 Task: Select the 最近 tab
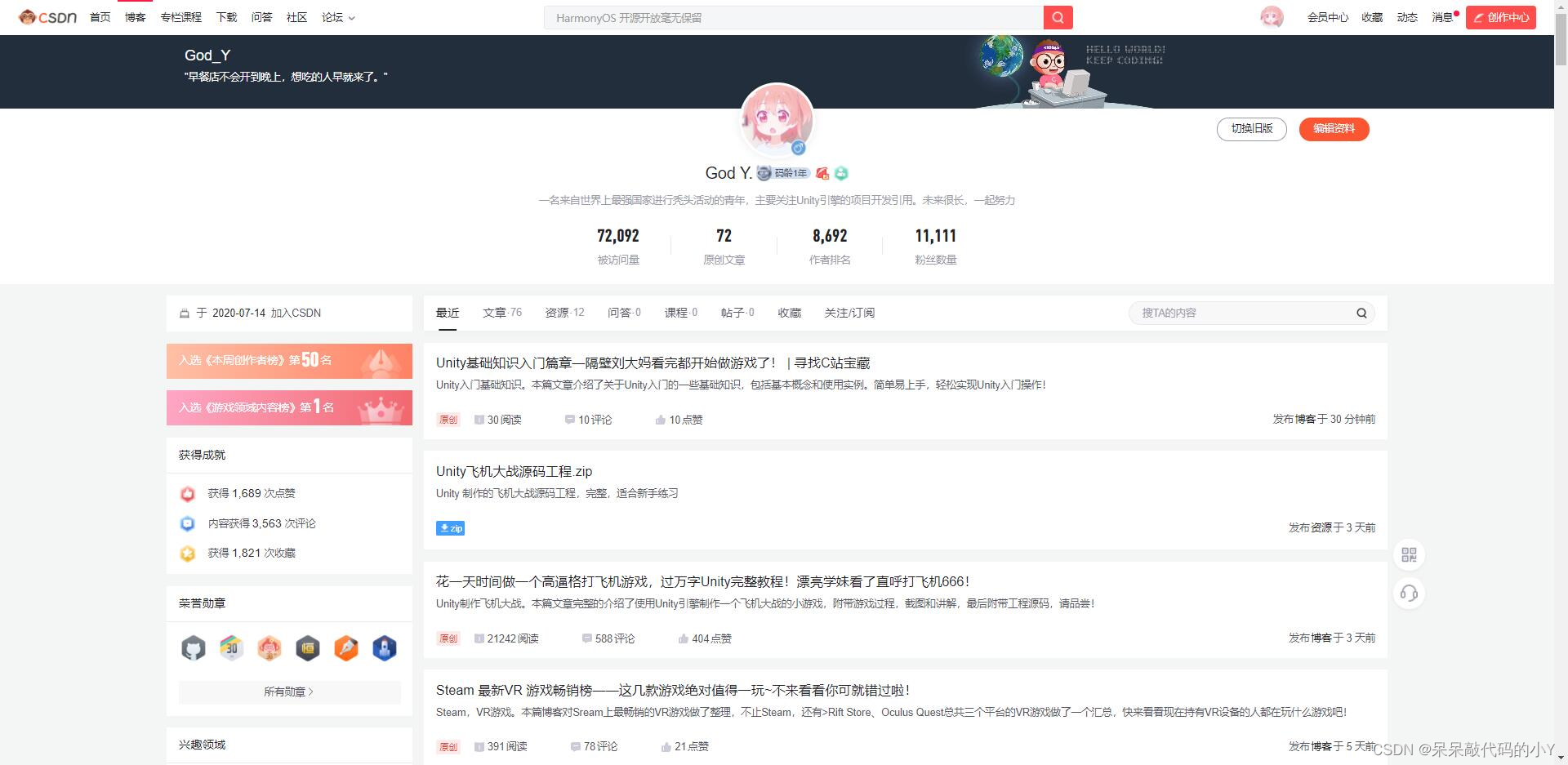pyautogui.click(x=448, y=313)
